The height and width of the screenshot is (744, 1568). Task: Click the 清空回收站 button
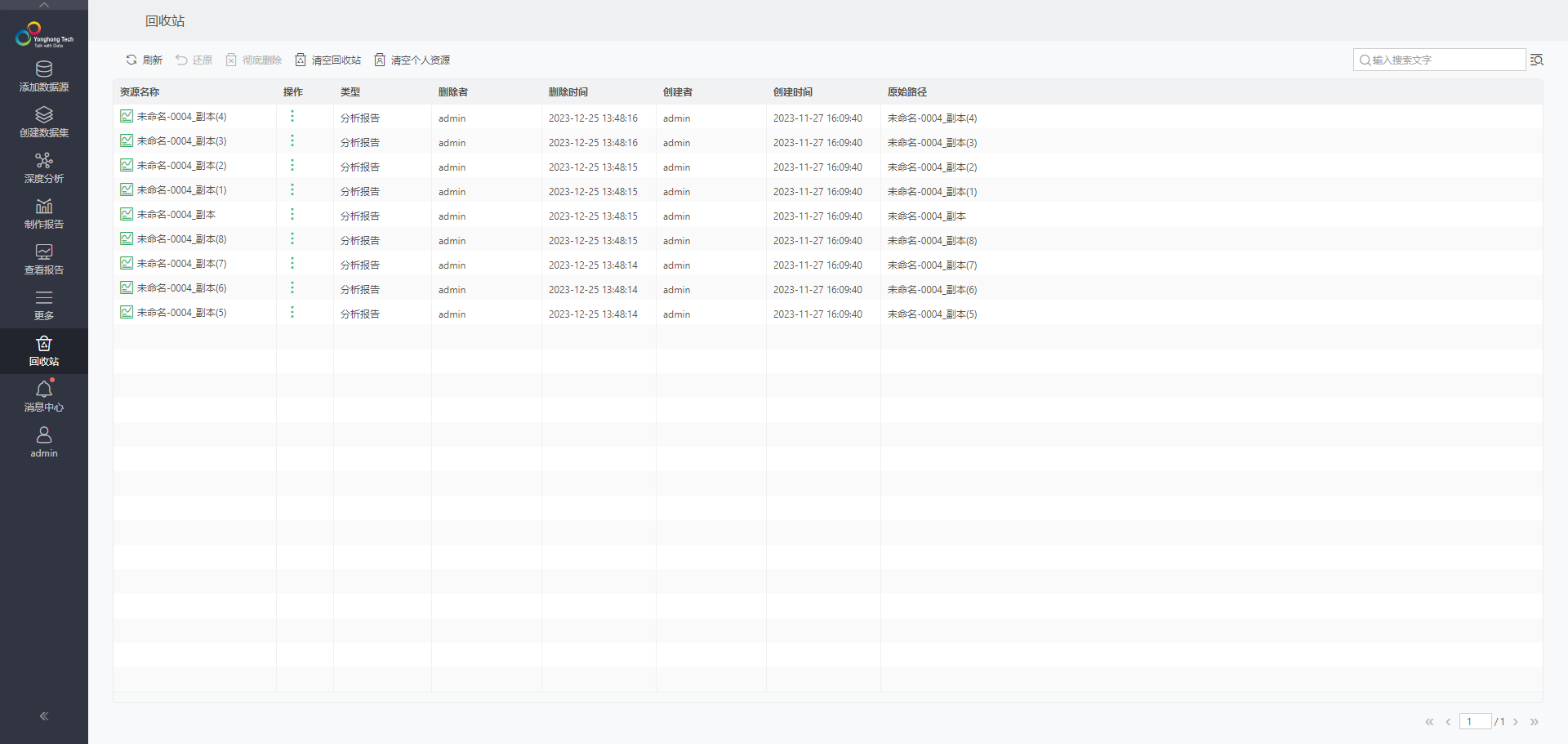[328, 60]
